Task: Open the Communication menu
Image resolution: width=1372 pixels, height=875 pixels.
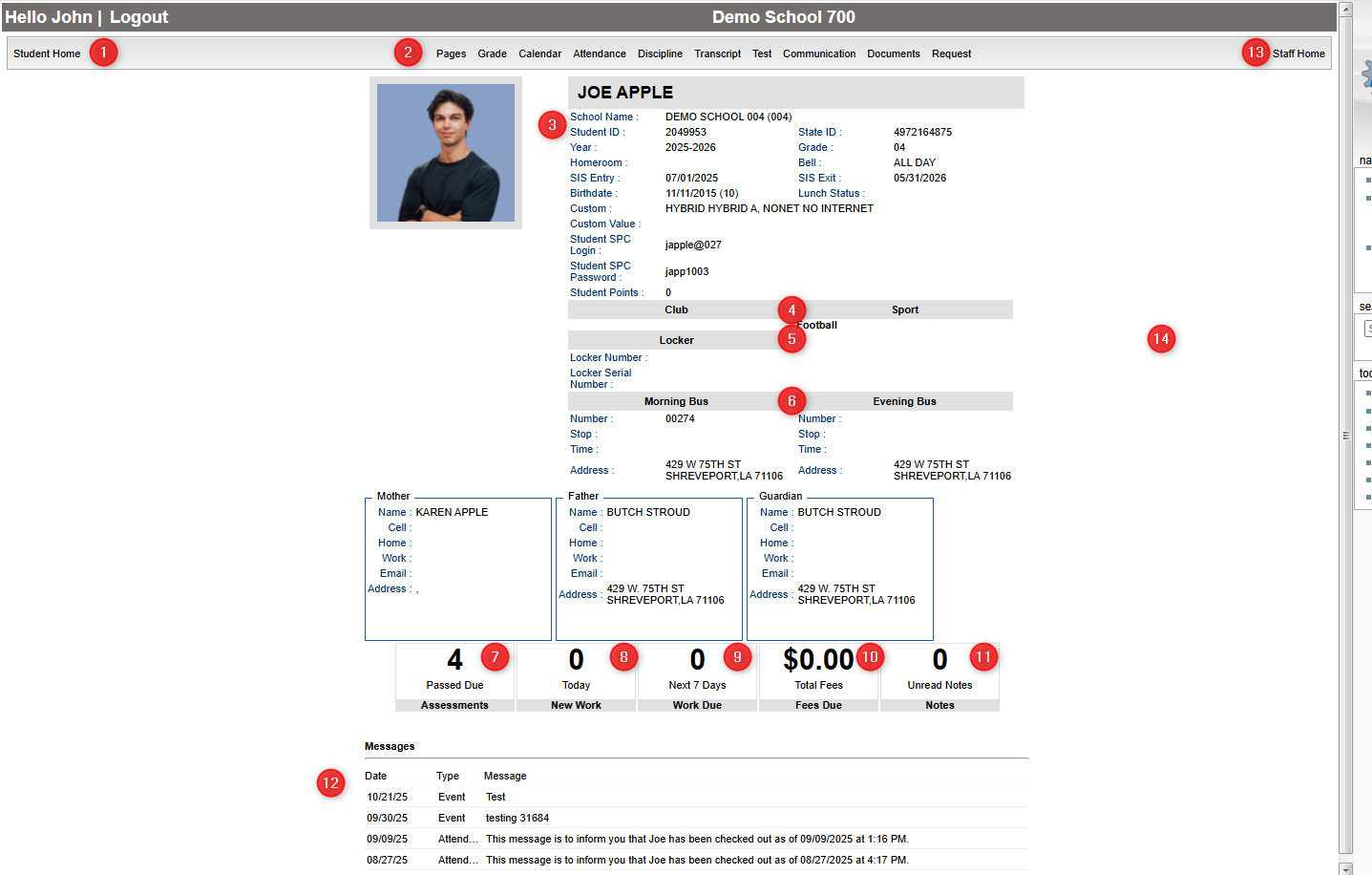Action: 818,53
